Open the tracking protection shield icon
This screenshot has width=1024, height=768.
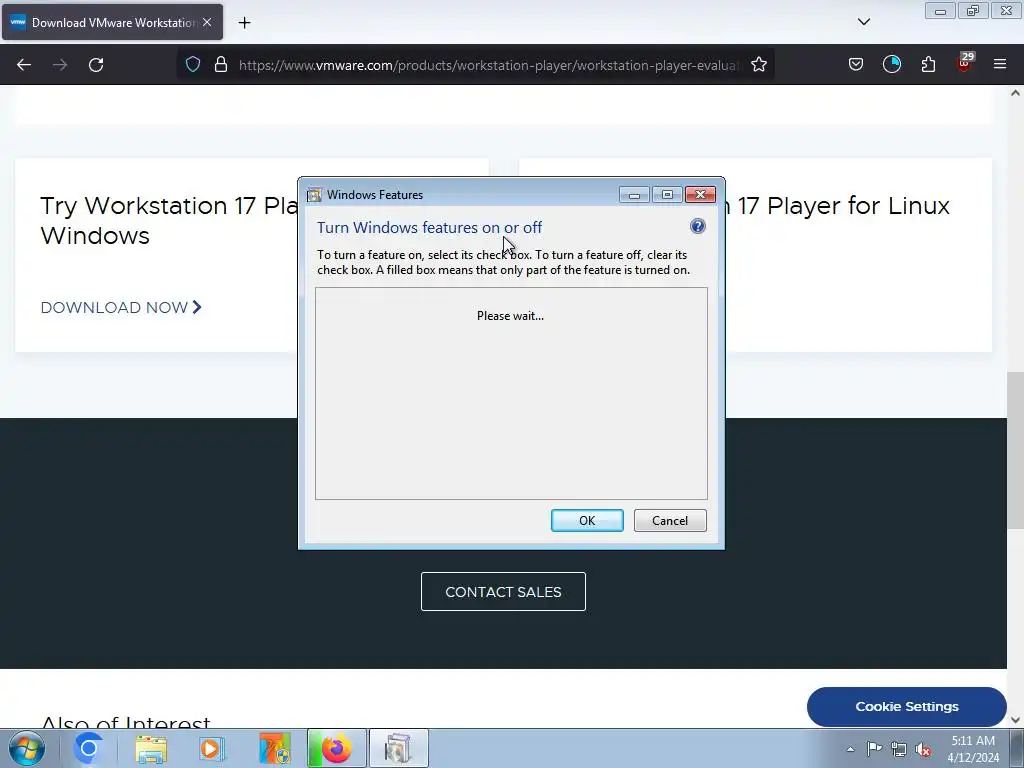click(193, 65)
